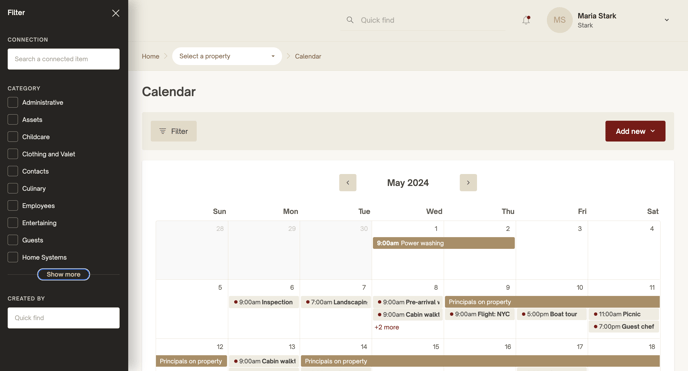
Task: Open the 11:00am Picnic event
Action: coord(624,314)
